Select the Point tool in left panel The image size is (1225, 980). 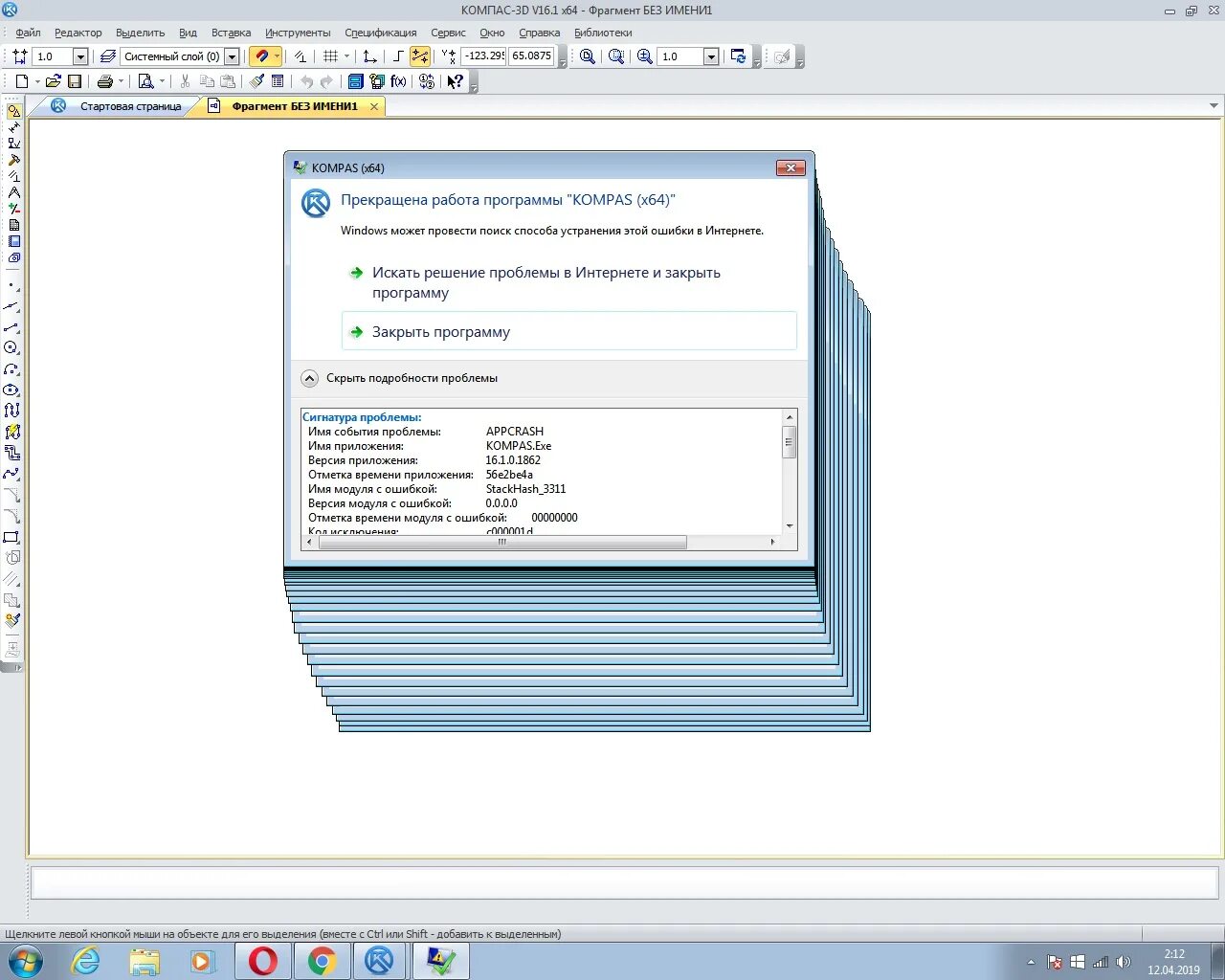click(11, 286)
